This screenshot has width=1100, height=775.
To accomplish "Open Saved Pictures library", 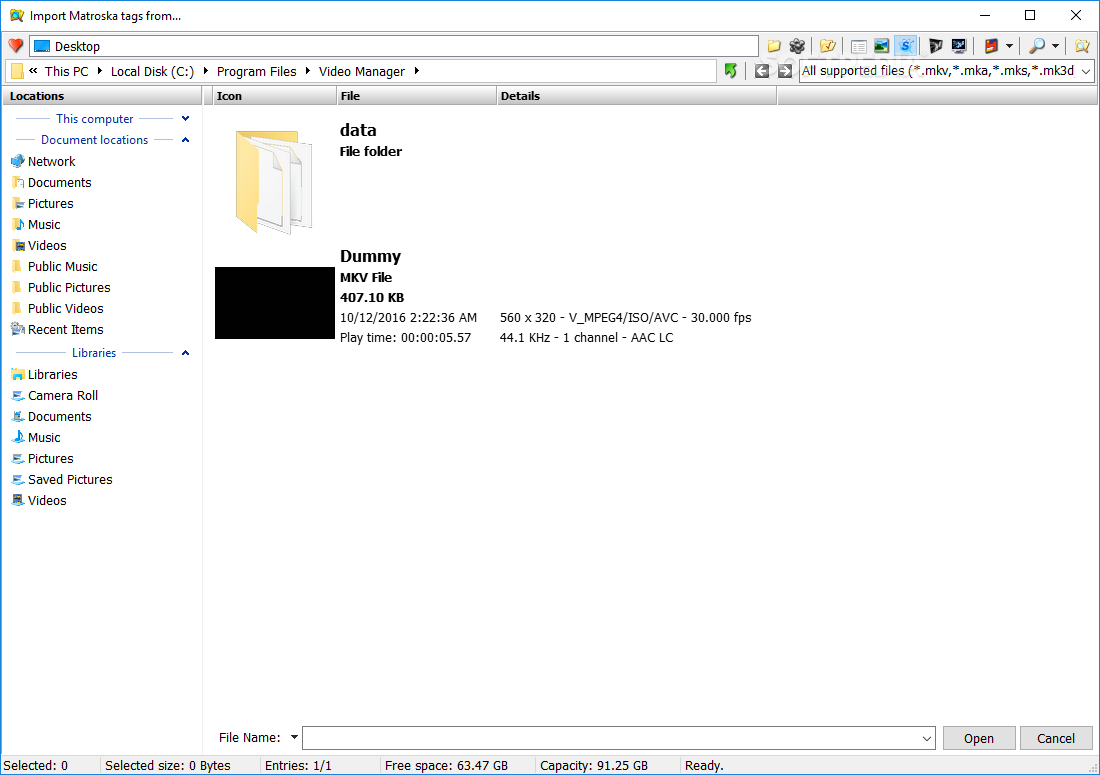I will click(62, 480).
